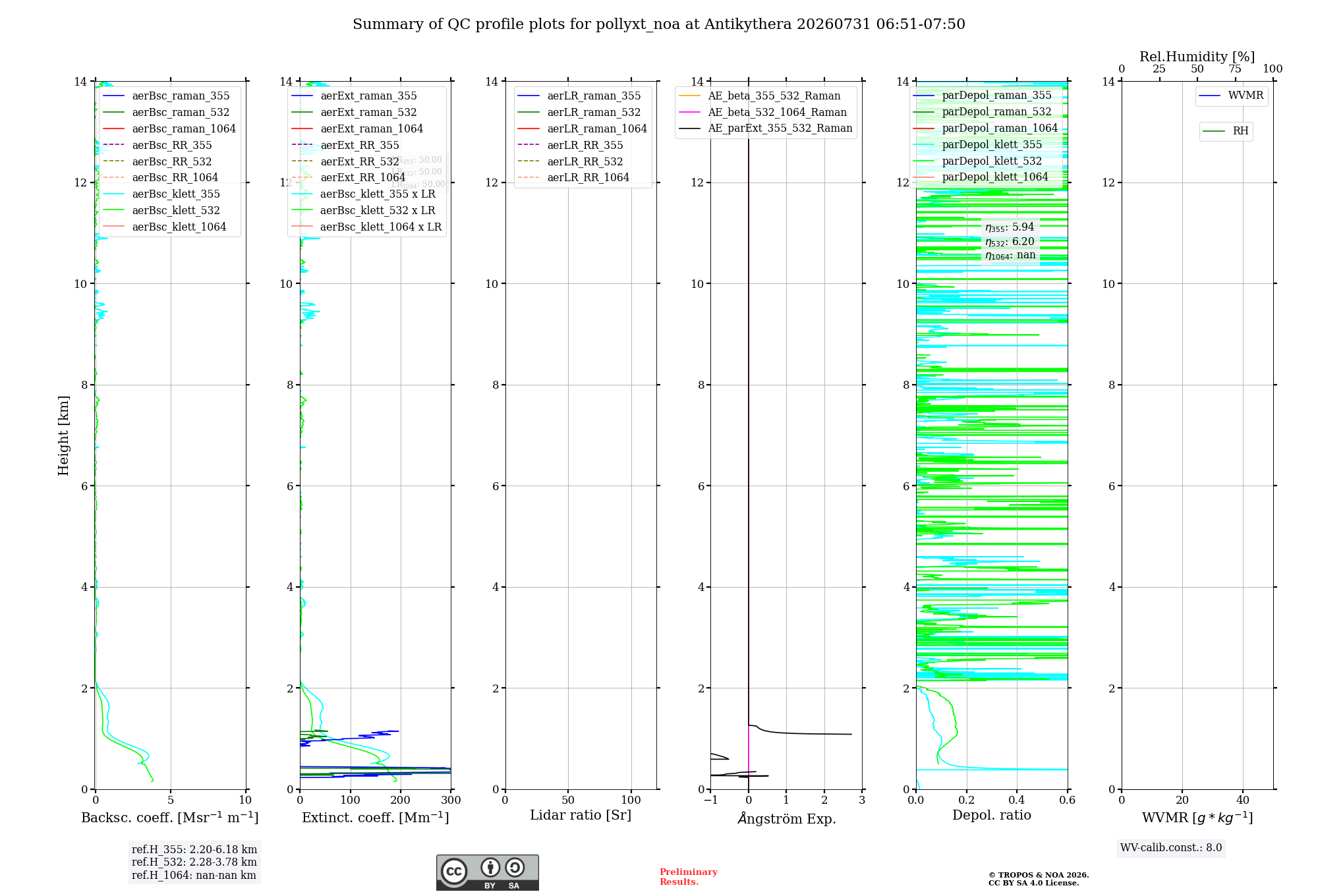This screenshot has height=896, width=1318.
Task: Click the WVMR [g*kg⁻¹] axis label
Action: 1197,818
